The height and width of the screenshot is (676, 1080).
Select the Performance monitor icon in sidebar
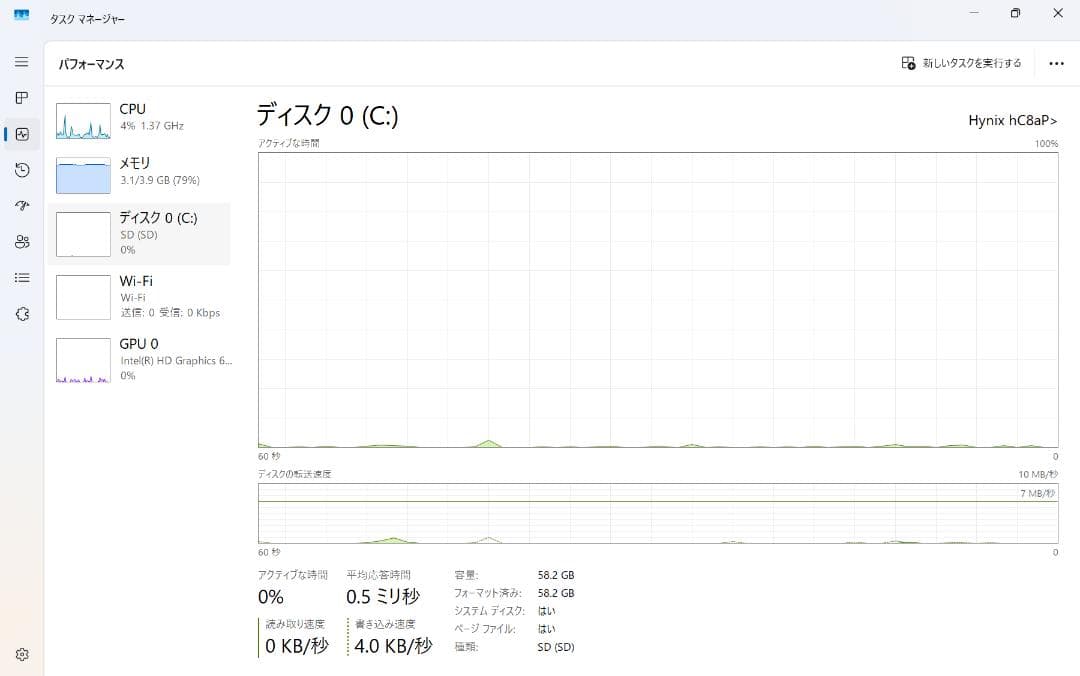pos(21,134)
